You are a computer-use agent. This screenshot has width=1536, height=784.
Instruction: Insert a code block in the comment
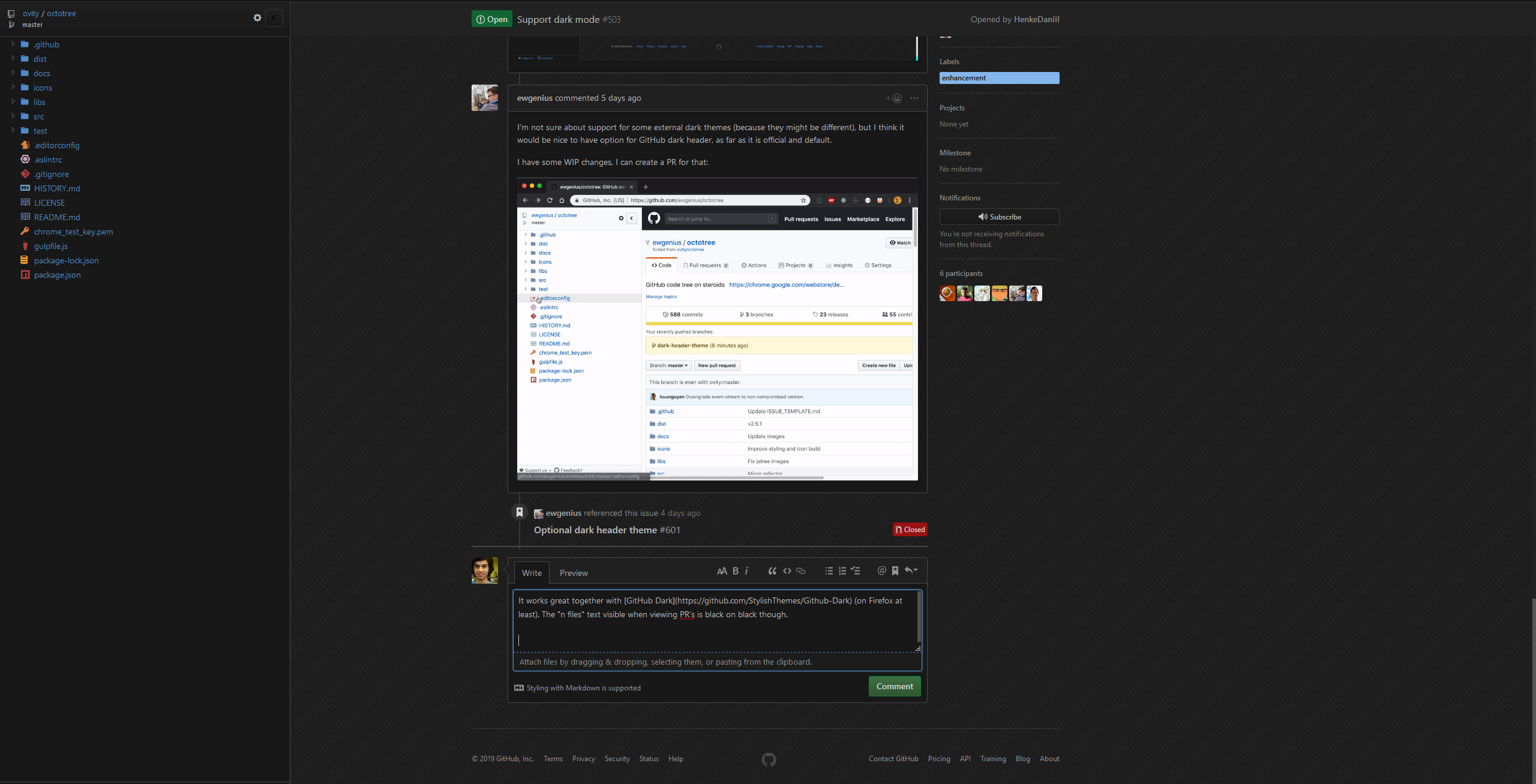[787, 570]
